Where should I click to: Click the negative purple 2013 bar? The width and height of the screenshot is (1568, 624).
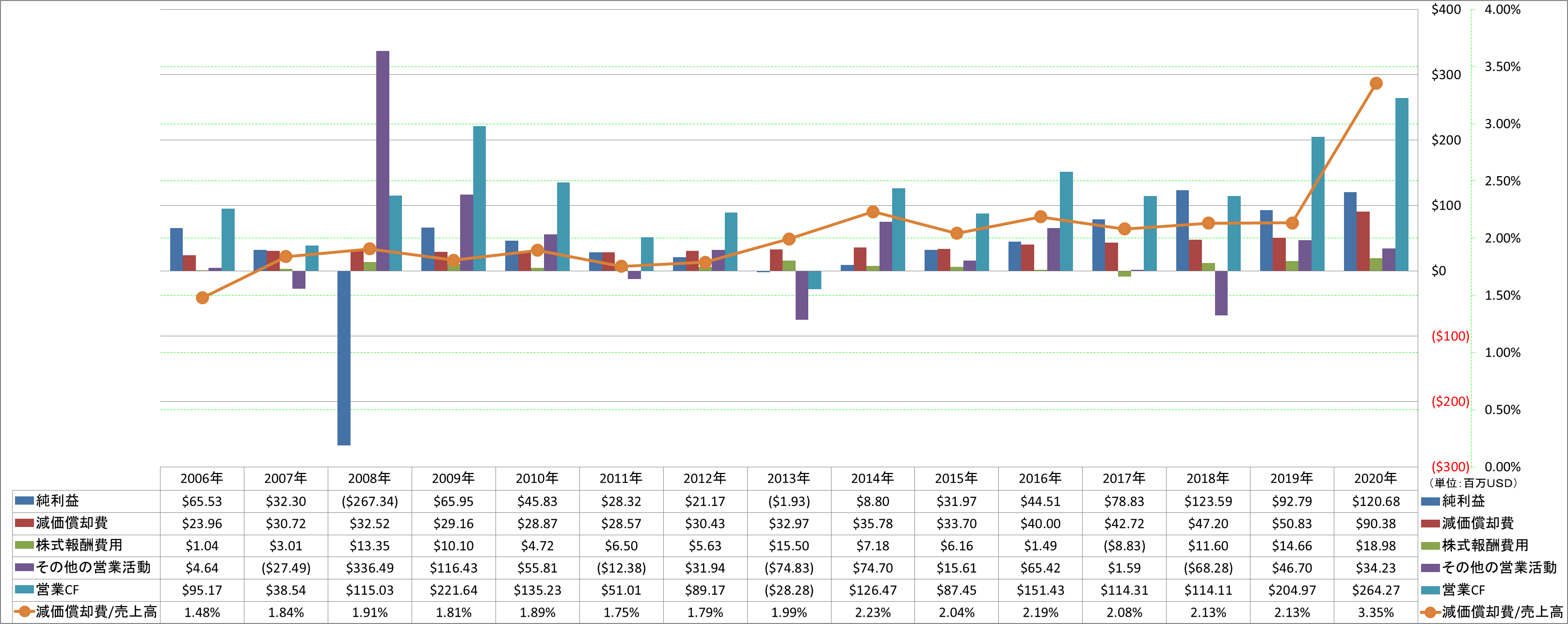click(801, 296)
